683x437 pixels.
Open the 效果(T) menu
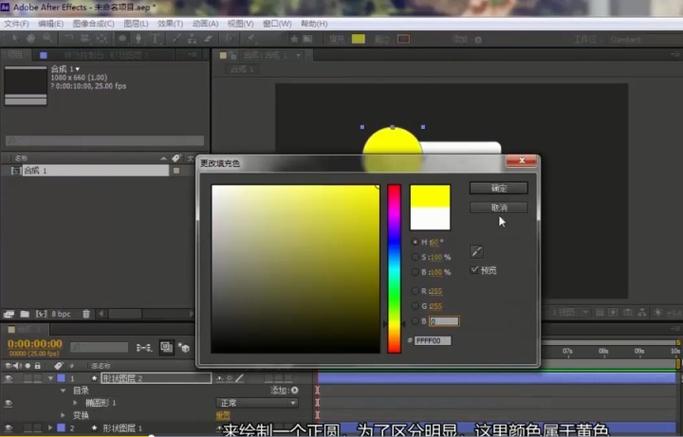click(170, 23)
